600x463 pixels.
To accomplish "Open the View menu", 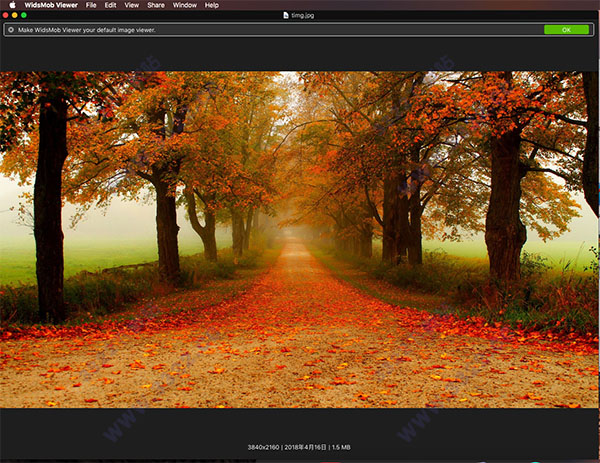I will pos(132,5).
